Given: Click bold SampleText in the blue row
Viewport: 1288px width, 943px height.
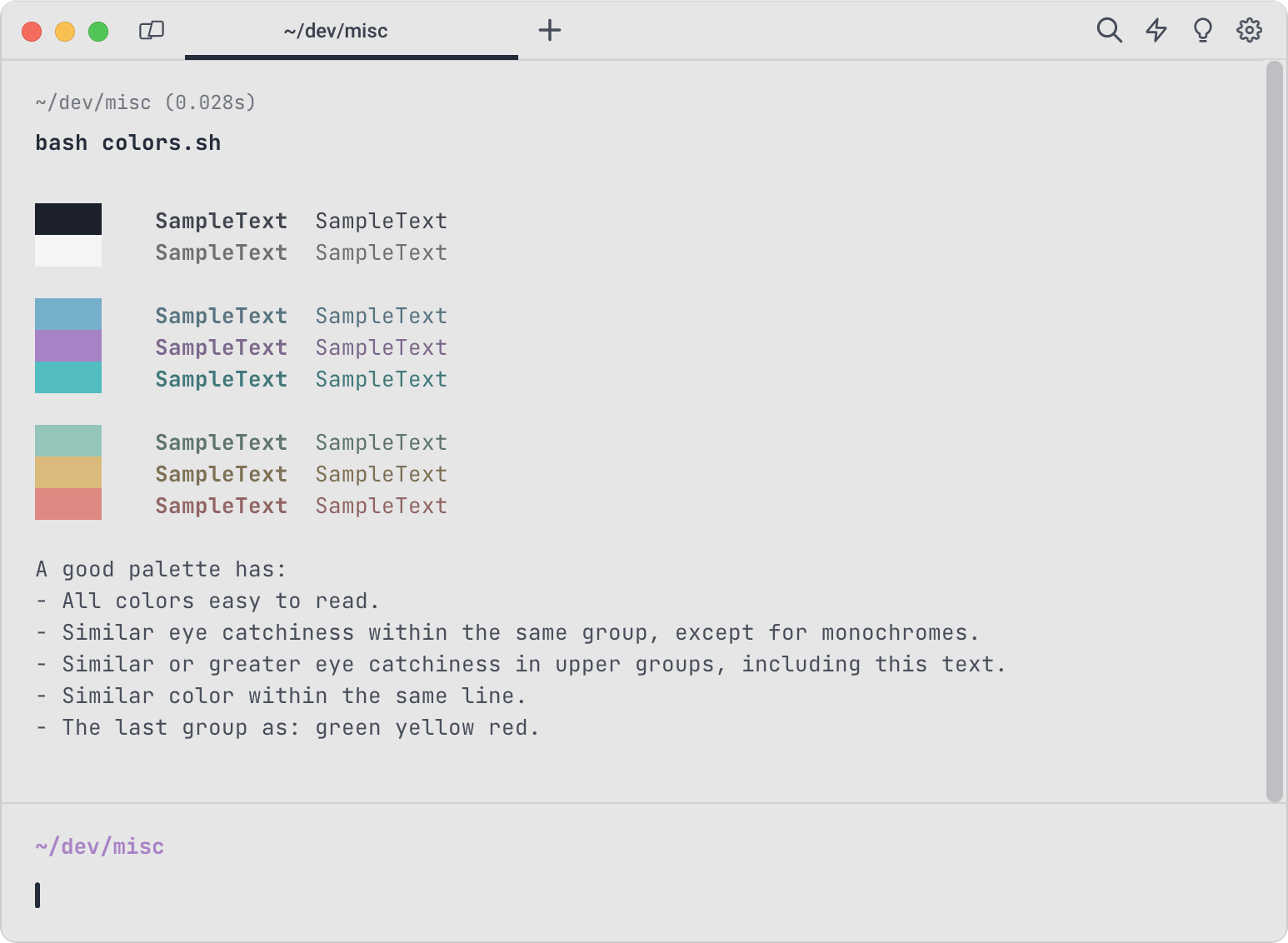Looking at the screenshot, I should tap(222, 316).
